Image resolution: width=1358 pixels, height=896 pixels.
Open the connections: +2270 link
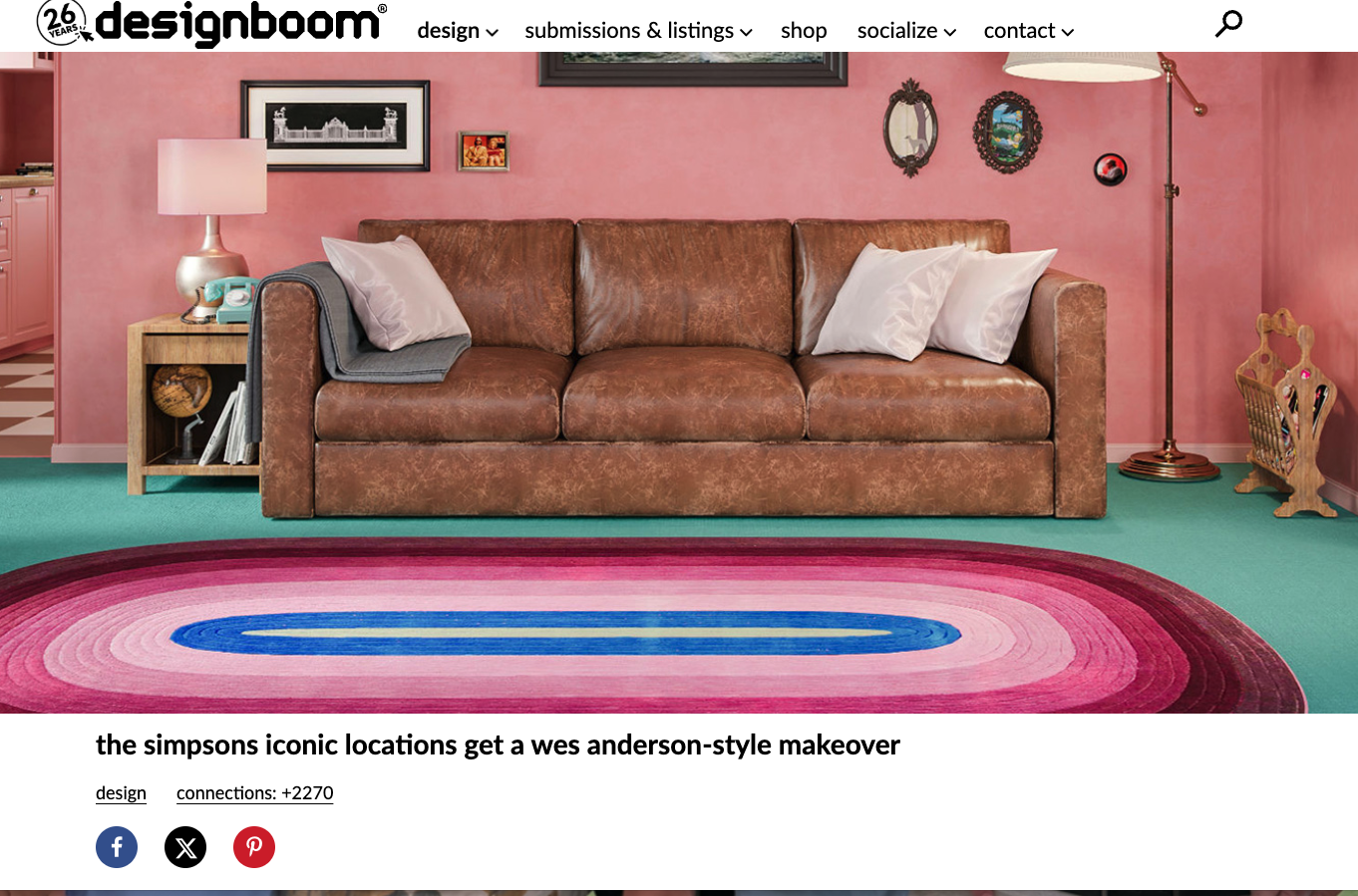(255, 793)
